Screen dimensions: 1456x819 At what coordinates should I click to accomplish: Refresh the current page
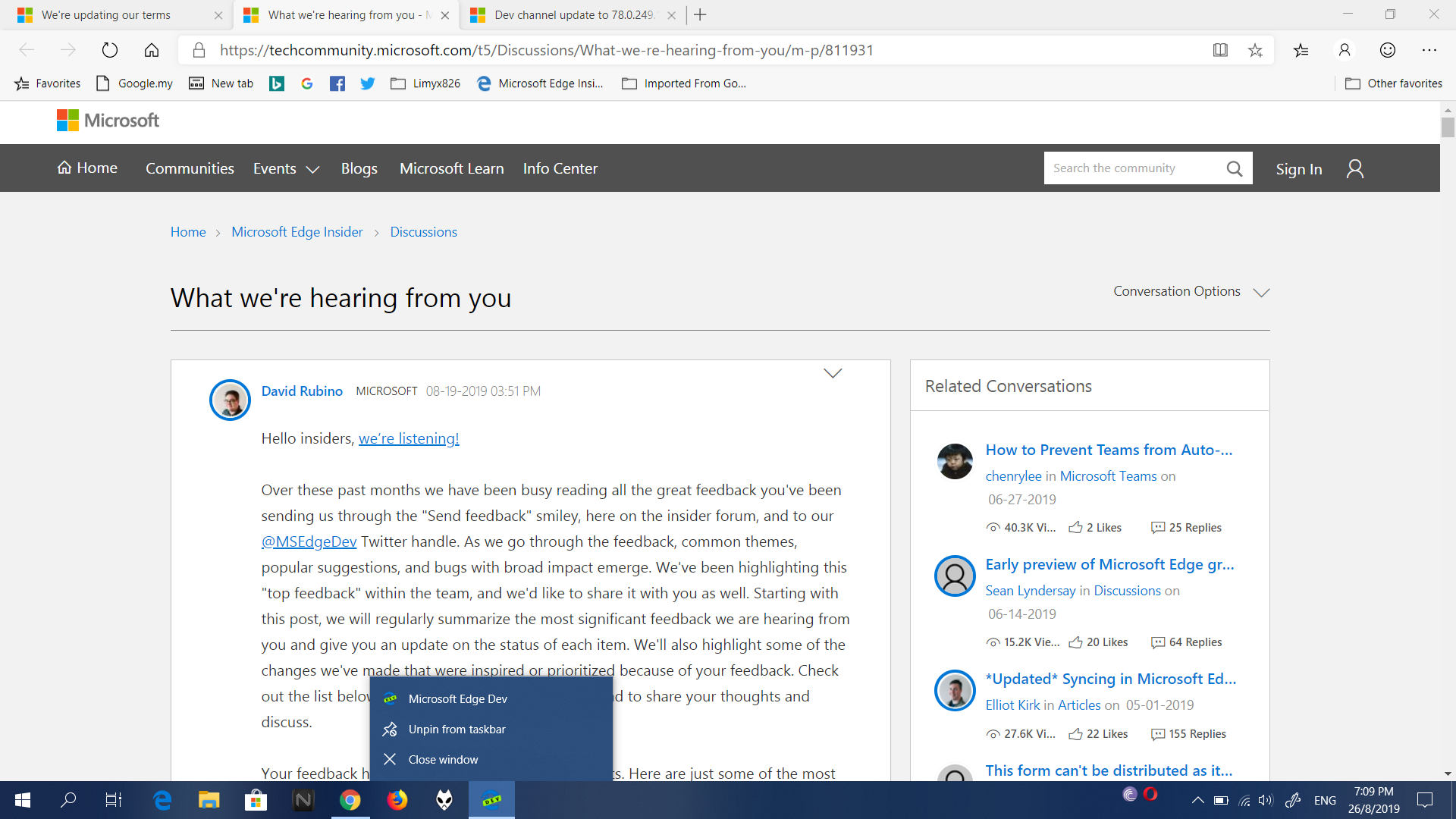110,50
